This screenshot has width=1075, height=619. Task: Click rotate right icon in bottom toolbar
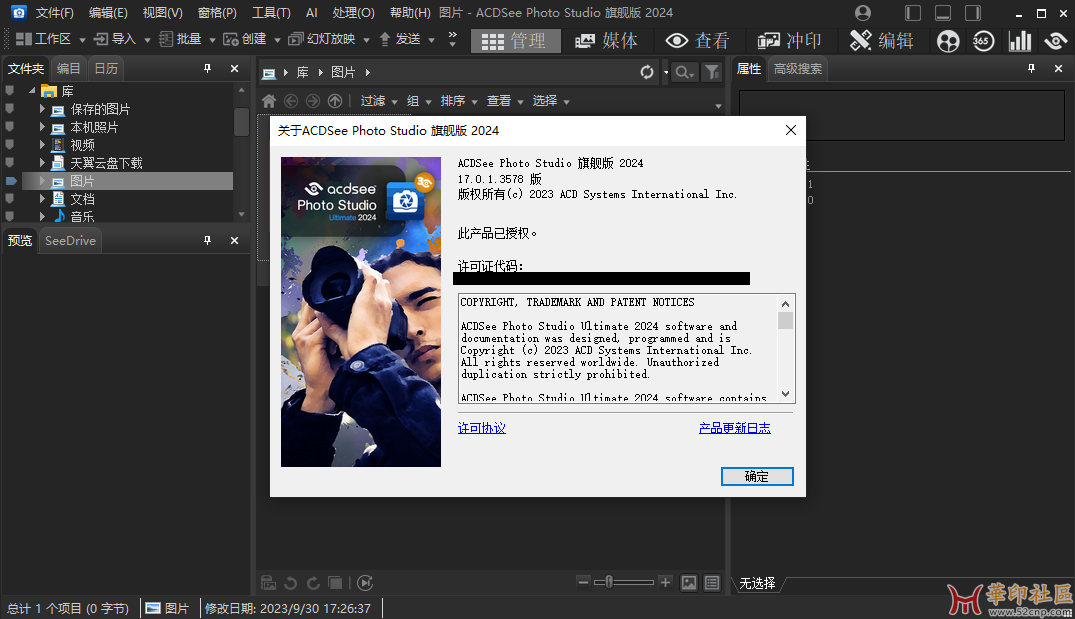(313, 583)
